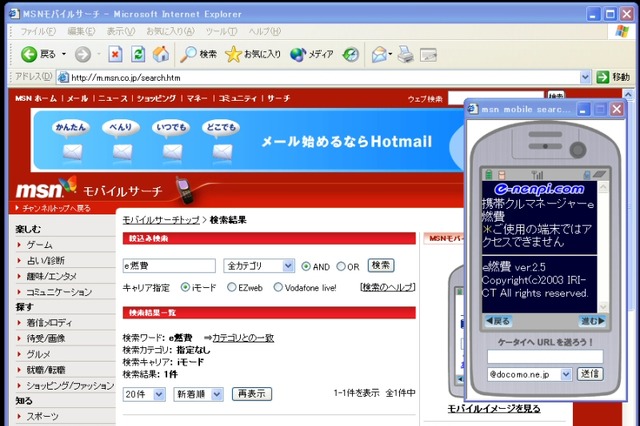Viewport: 640px width, 426px height.
Task: Open the @docomo.ne.jp domain dropdown
Action: 529,374
